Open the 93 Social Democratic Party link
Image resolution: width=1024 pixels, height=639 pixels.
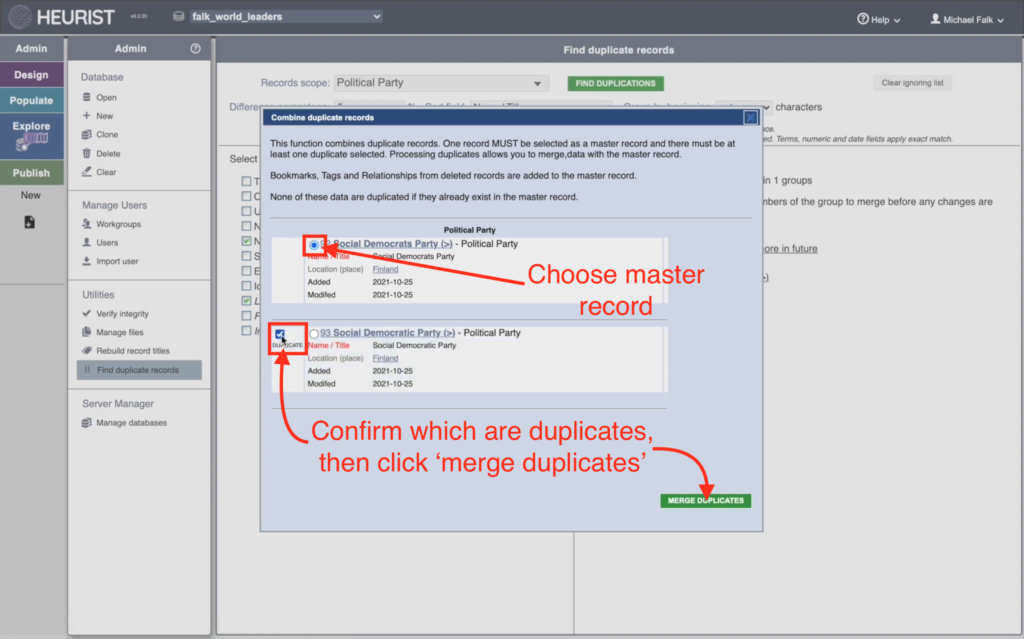387,333
